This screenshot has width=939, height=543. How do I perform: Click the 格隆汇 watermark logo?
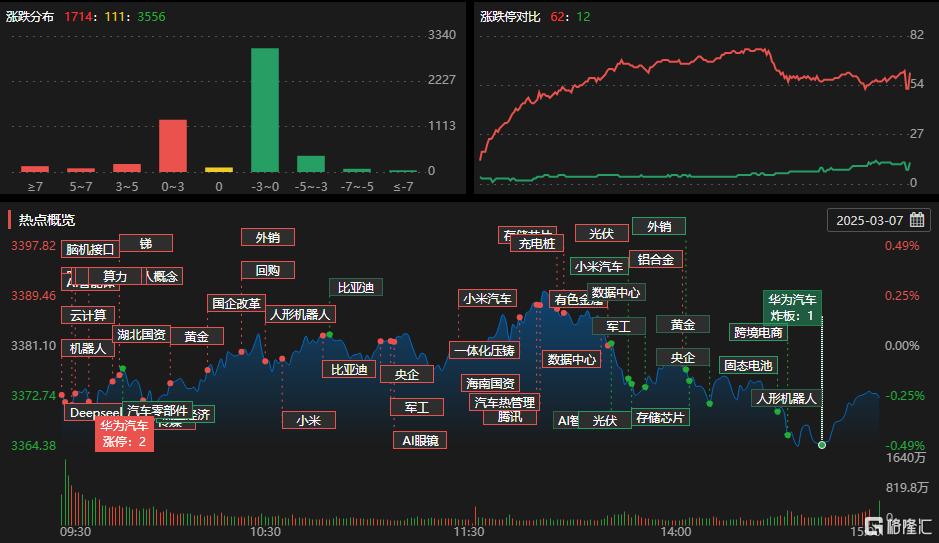coord(897,526)
